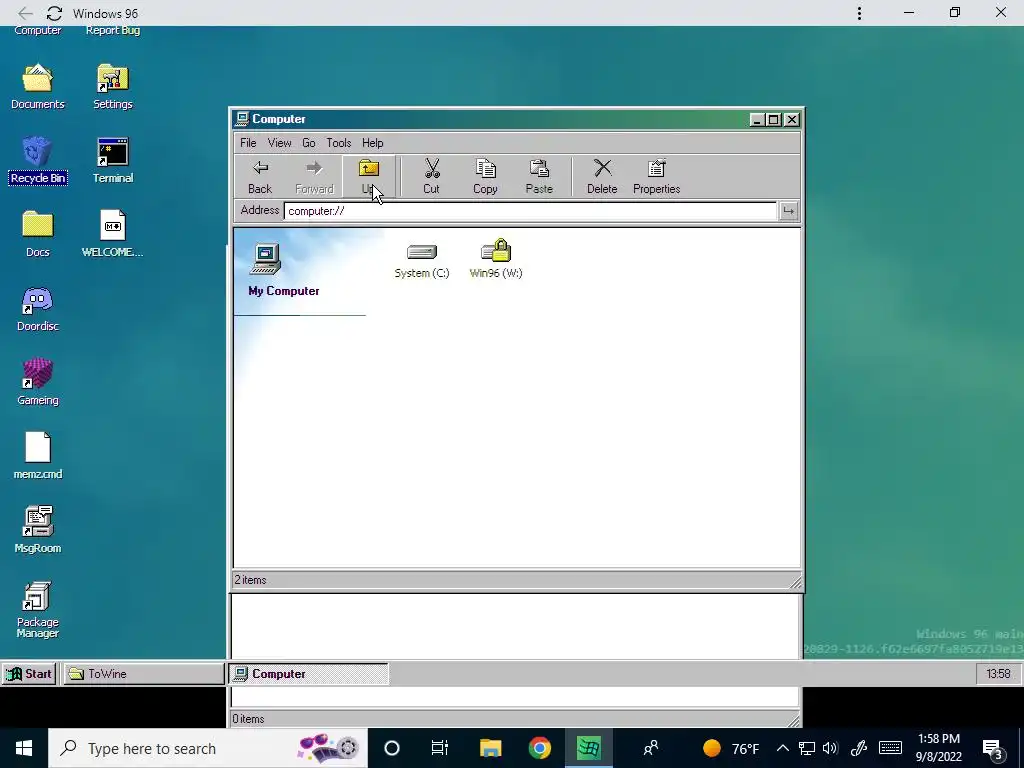Open the Go menu
The image size is (1024, 768).
coord(308,143)
